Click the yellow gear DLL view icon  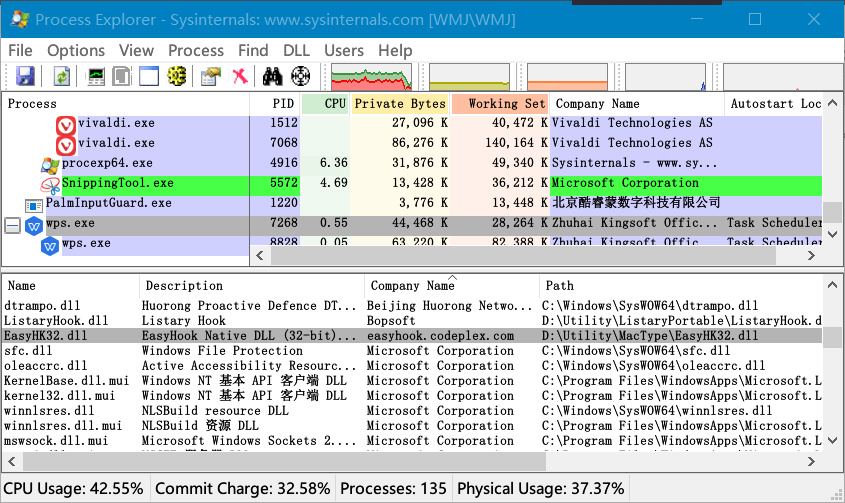(176, 76)
